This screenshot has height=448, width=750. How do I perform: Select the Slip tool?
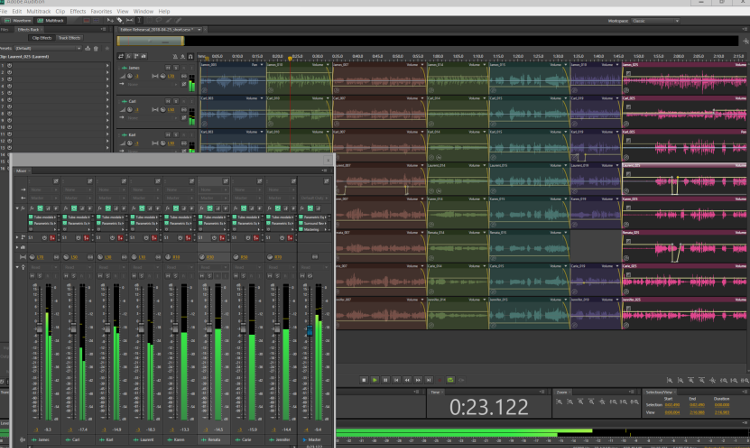pos(130,21)
